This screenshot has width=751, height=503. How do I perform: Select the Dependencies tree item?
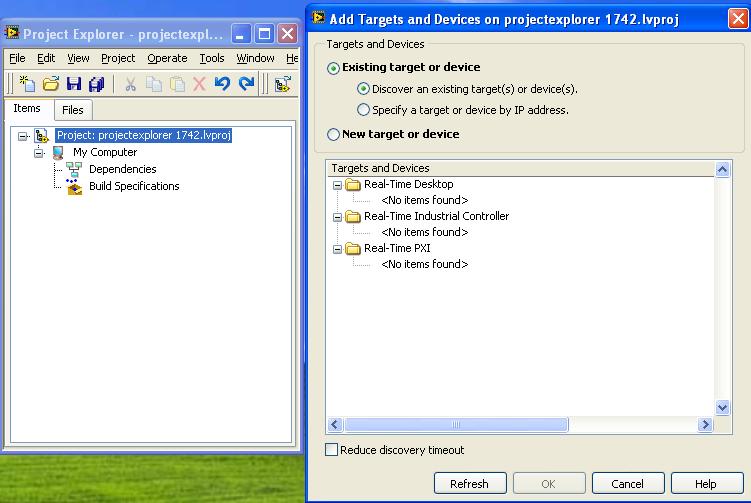[123, 169]
